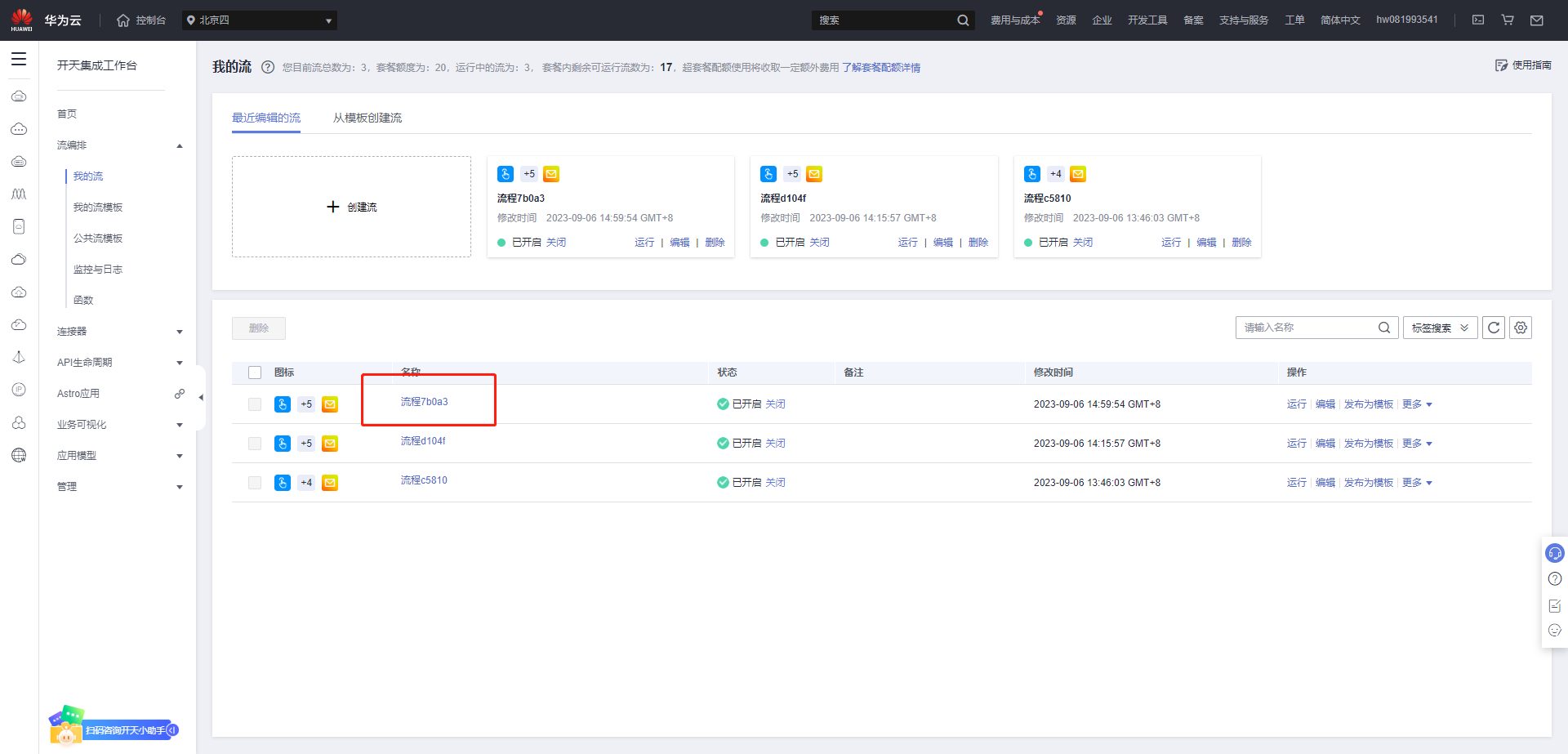Click the IP icon in left rail

(19, 390)
